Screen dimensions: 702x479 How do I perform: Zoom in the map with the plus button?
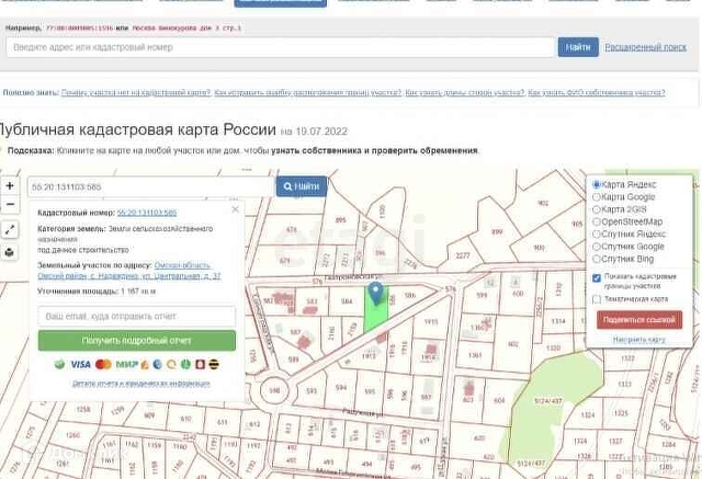click(x=10, y=186)
